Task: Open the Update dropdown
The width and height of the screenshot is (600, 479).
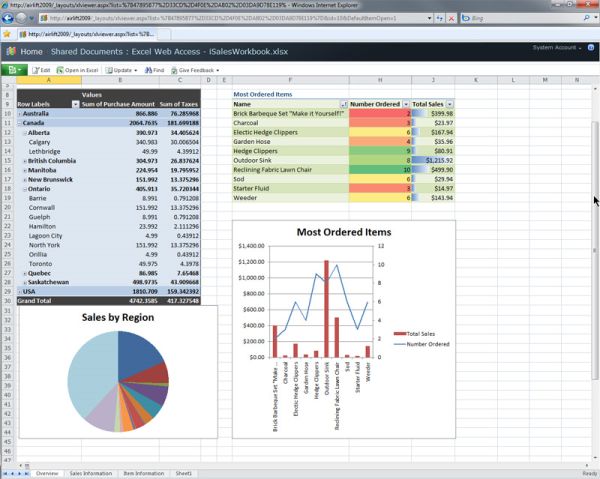Action: coord(121,70)
